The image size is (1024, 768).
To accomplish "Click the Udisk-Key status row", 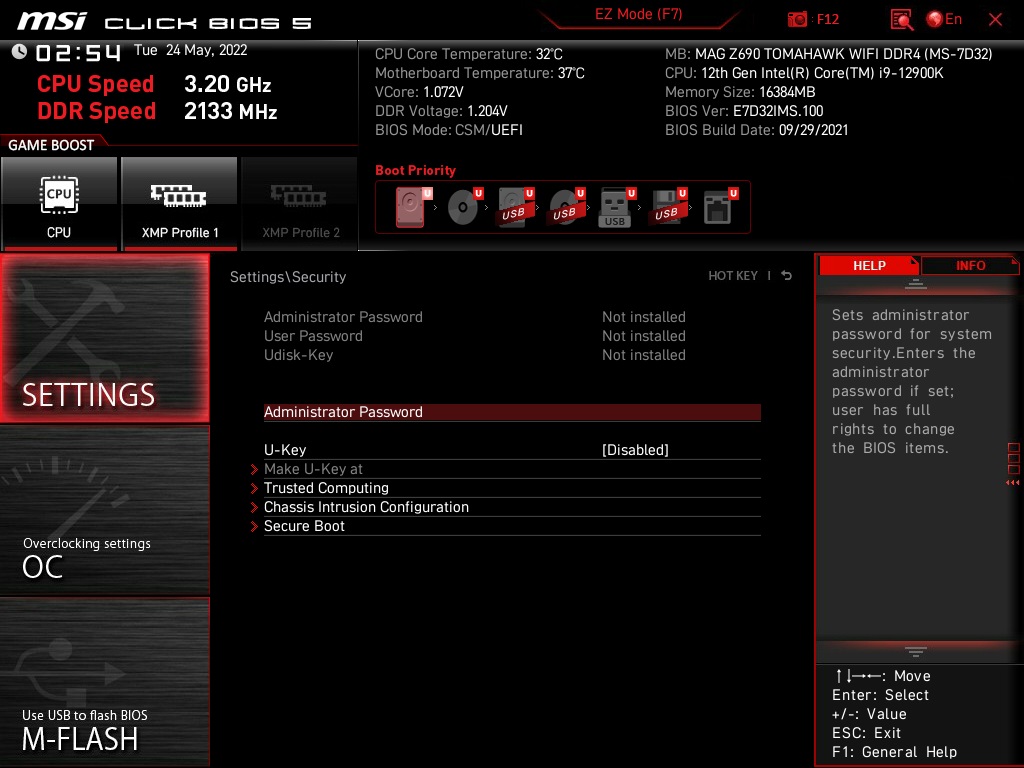I will [x=475, y=355].
